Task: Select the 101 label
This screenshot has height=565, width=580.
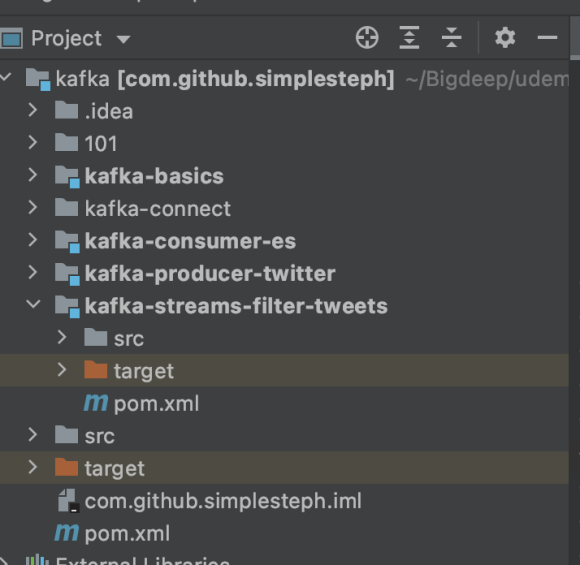Action: pos(101,144)
